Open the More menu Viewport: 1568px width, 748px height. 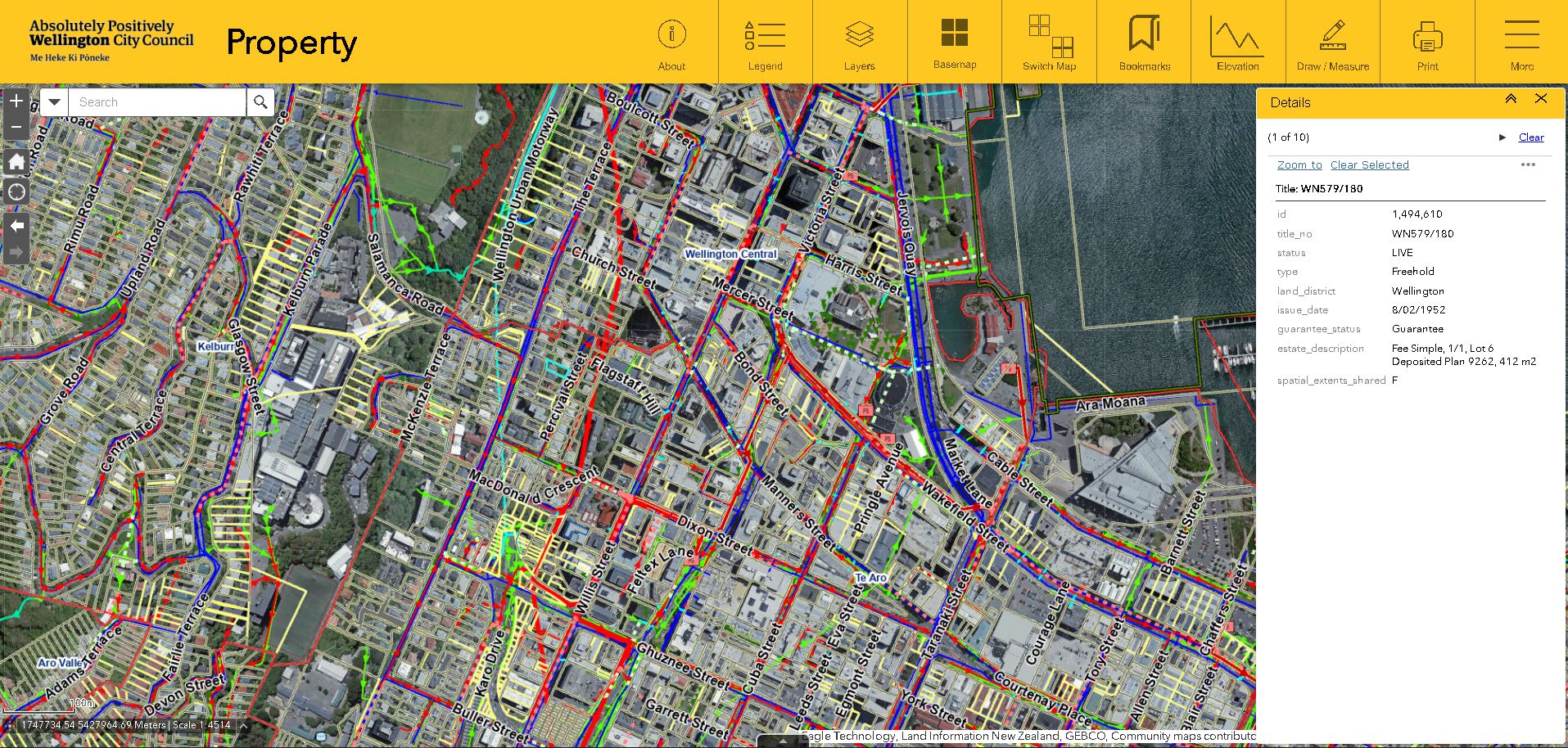[1521, 41]
